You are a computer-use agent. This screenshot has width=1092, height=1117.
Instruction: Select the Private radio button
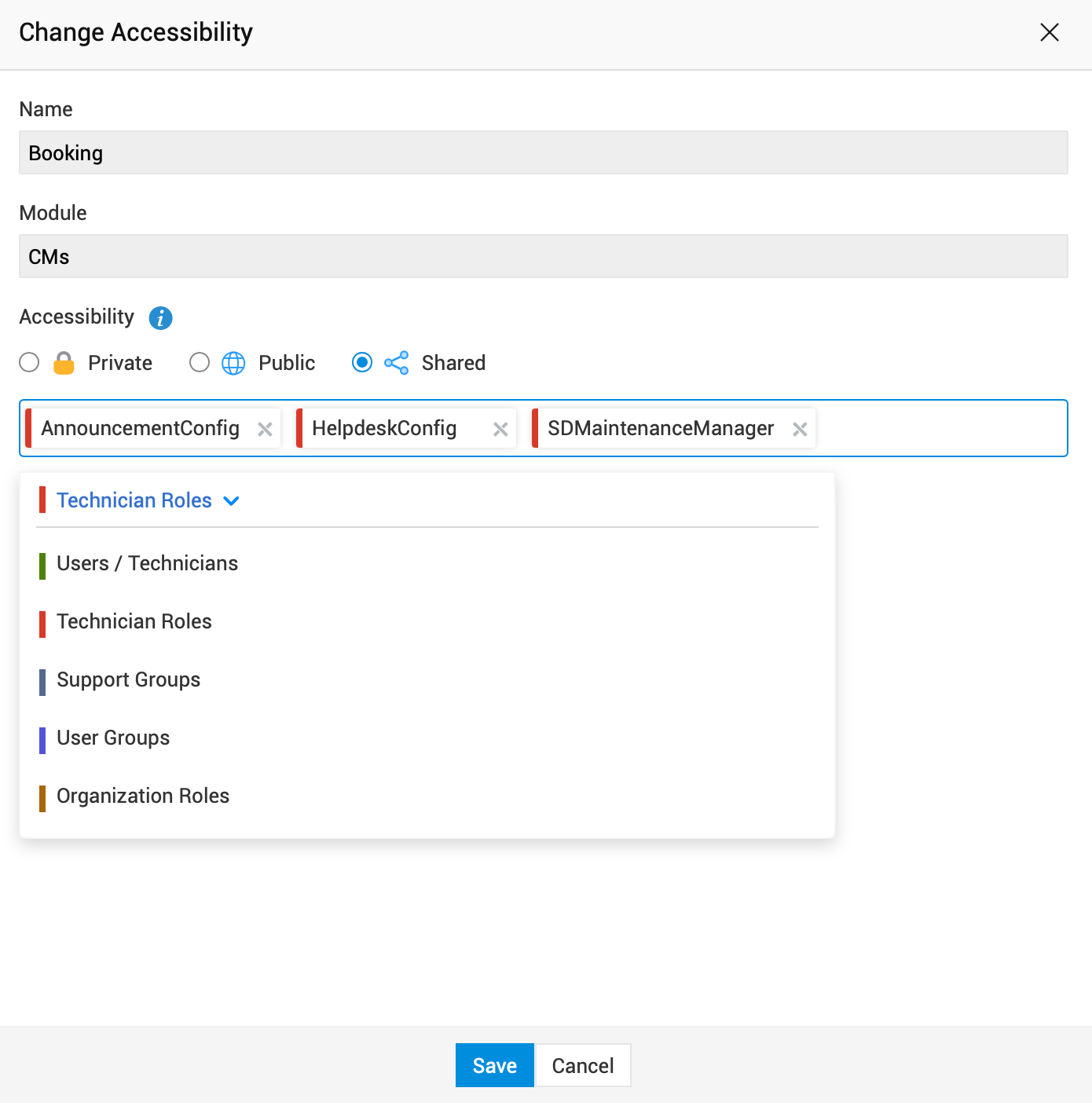click(29, 362)
